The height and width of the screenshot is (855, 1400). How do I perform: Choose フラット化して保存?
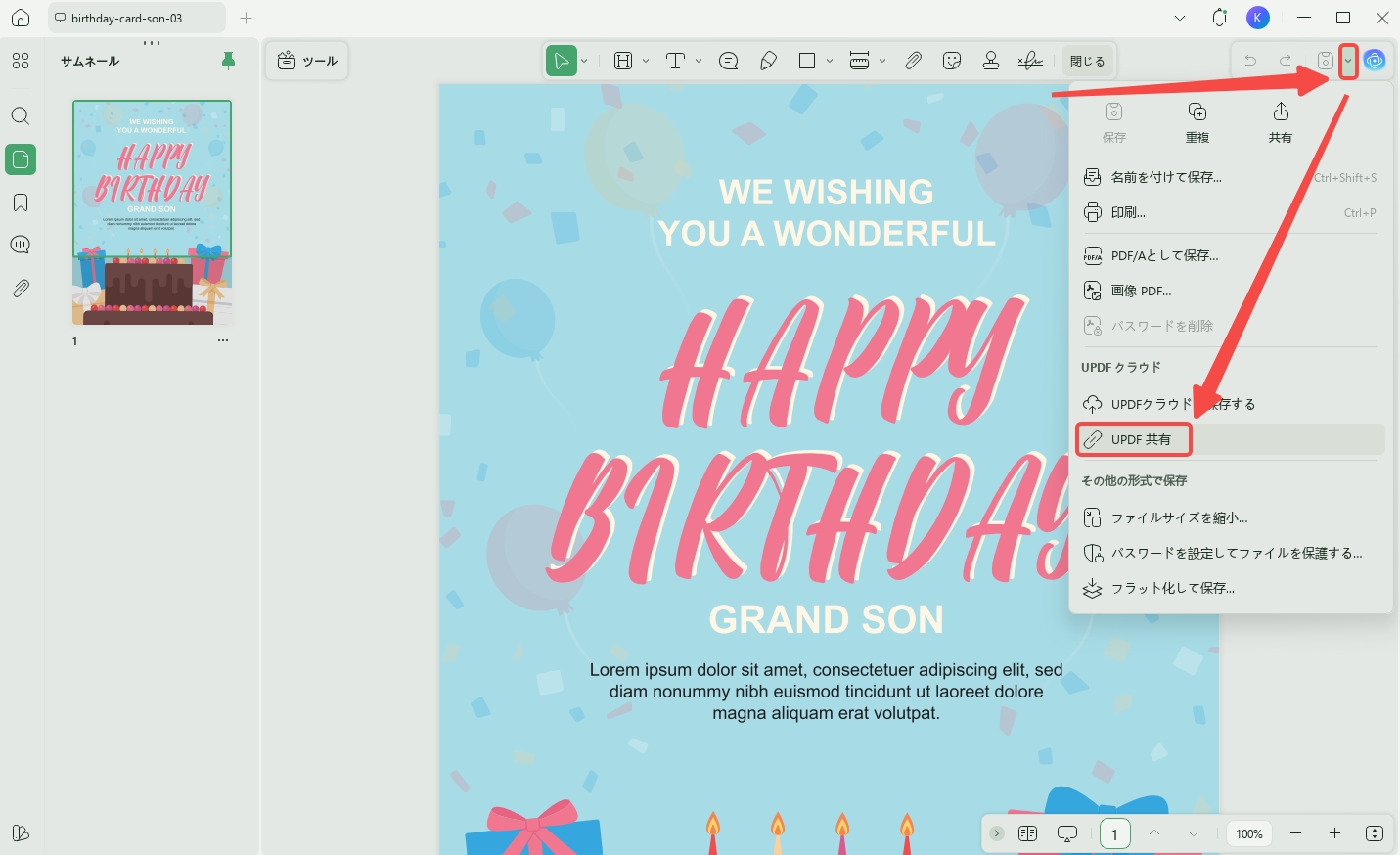point(1231,588)
